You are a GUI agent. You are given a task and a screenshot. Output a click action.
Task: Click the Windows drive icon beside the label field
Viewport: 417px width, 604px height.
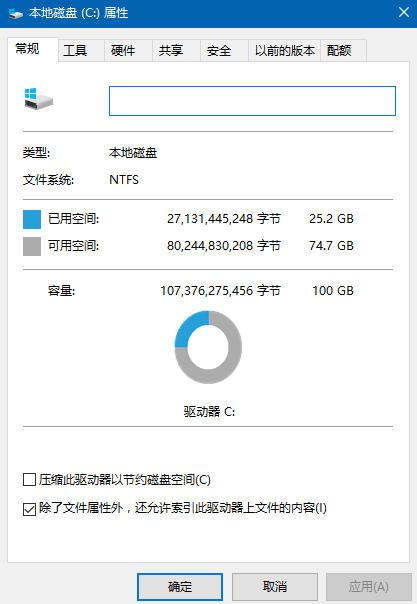tap(38, 99)
